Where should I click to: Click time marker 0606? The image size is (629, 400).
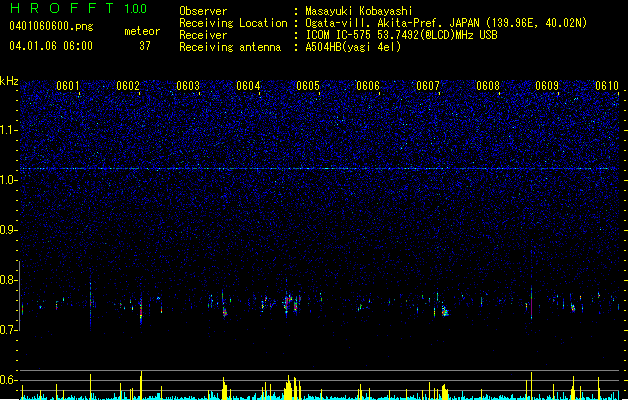368,86
